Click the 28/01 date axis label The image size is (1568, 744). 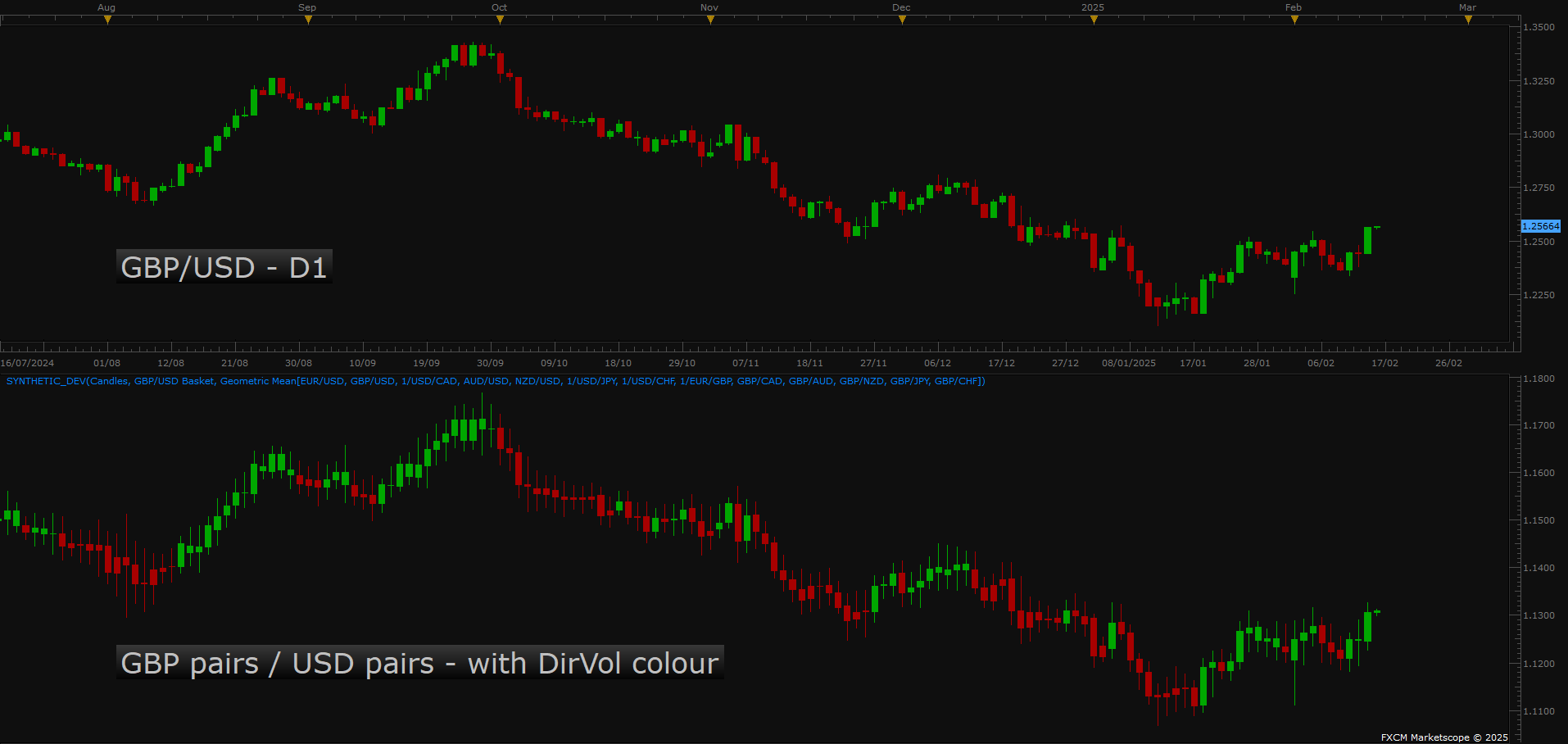pos(1257,363)
